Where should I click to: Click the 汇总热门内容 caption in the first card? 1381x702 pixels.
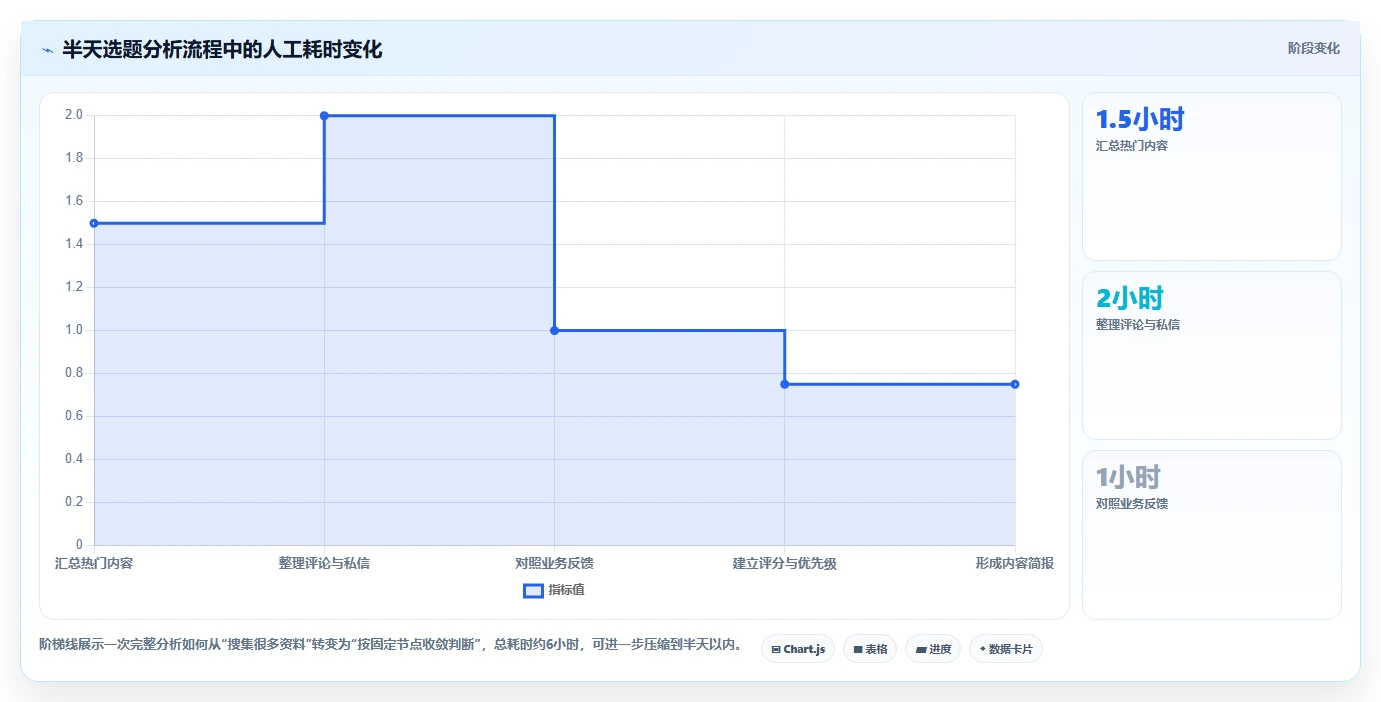point(1132,146)
